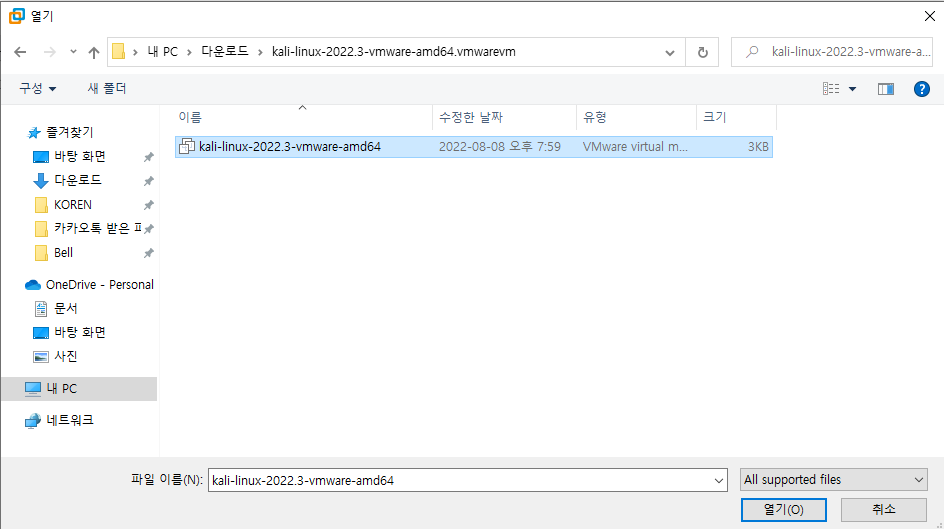Select the kali-linux-2022.3-vmware-amd64 file

coord(474,147)
